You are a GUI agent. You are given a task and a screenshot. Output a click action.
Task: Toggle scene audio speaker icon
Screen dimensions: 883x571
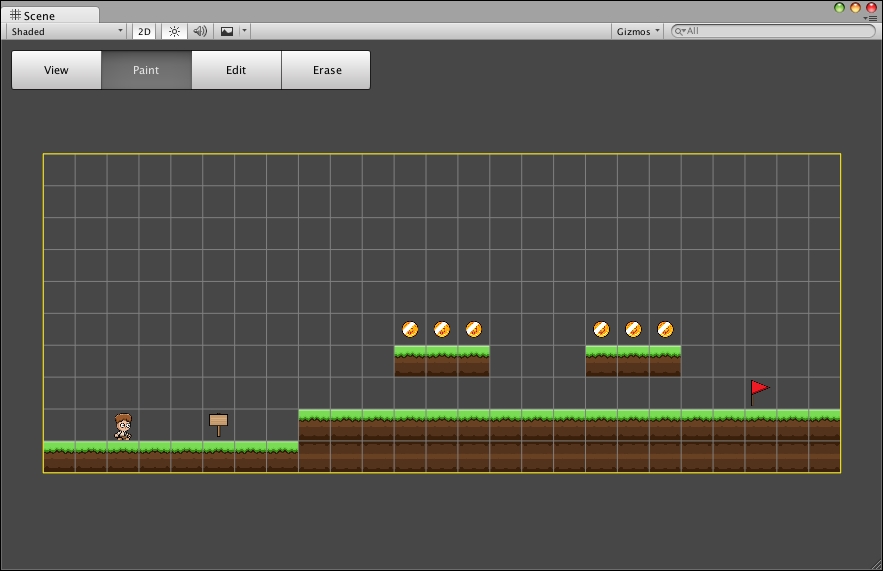click(x=200, y=32)
